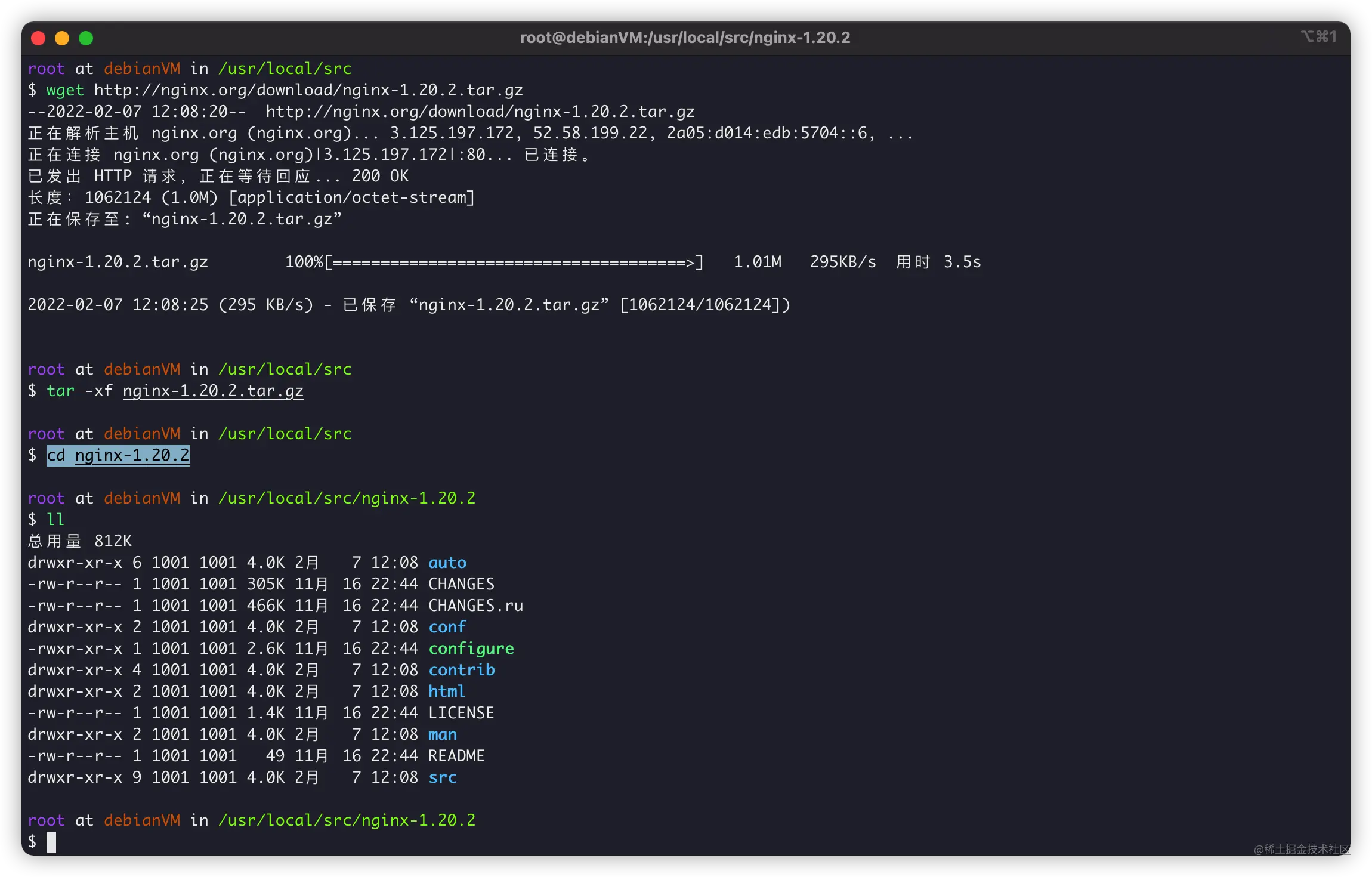Click the README file name

tap(456, 756)
